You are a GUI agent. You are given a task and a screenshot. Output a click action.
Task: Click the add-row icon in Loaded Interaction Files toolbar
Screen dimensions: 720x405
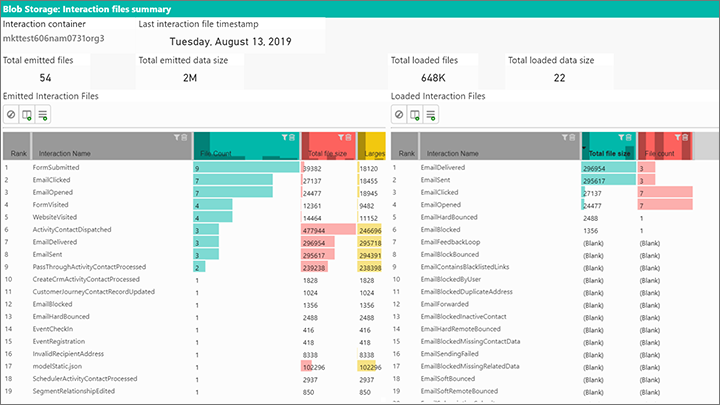coord(431,114)
